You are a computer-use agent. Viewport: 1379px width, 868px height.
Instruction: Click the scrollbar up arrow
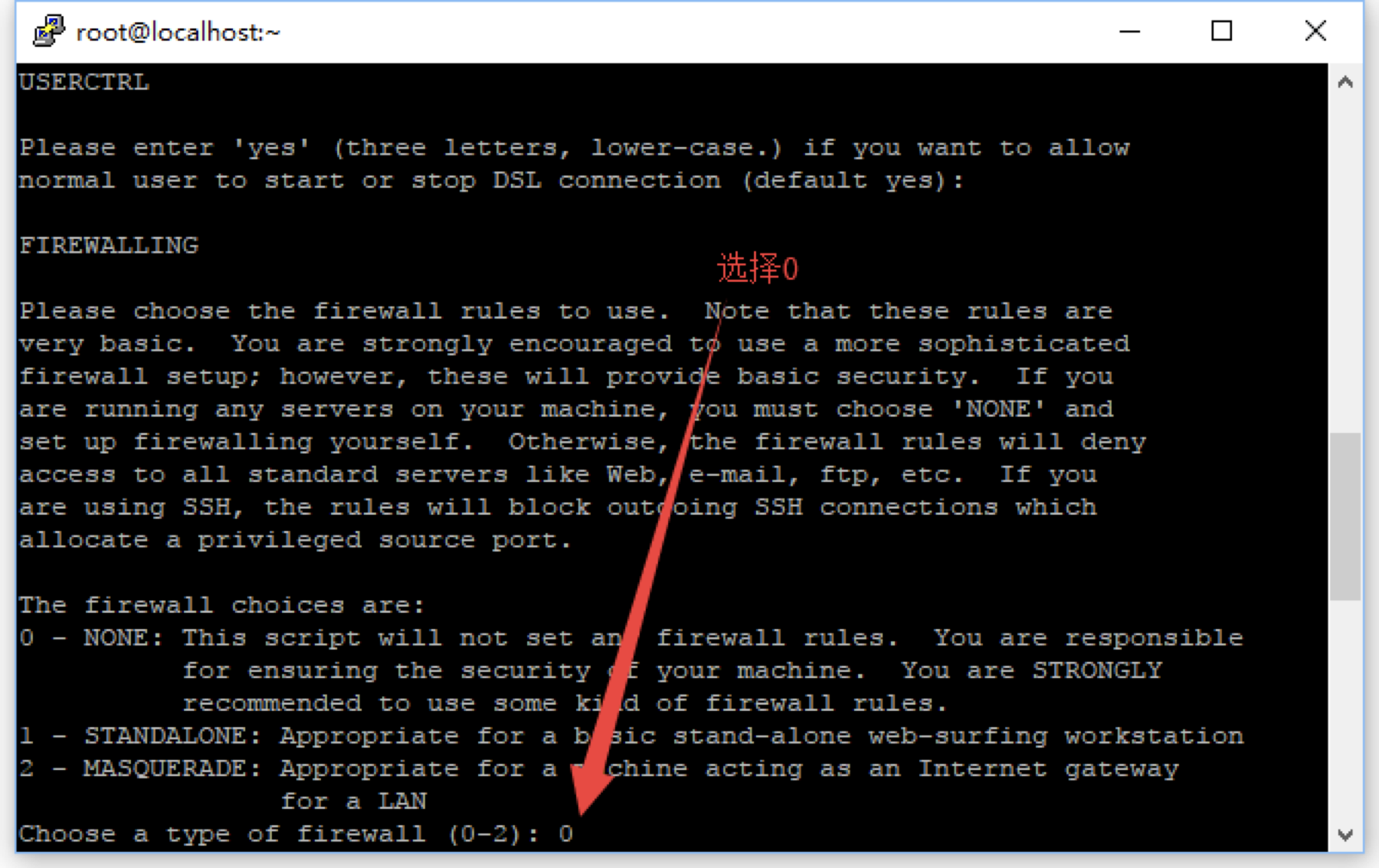1345,82
